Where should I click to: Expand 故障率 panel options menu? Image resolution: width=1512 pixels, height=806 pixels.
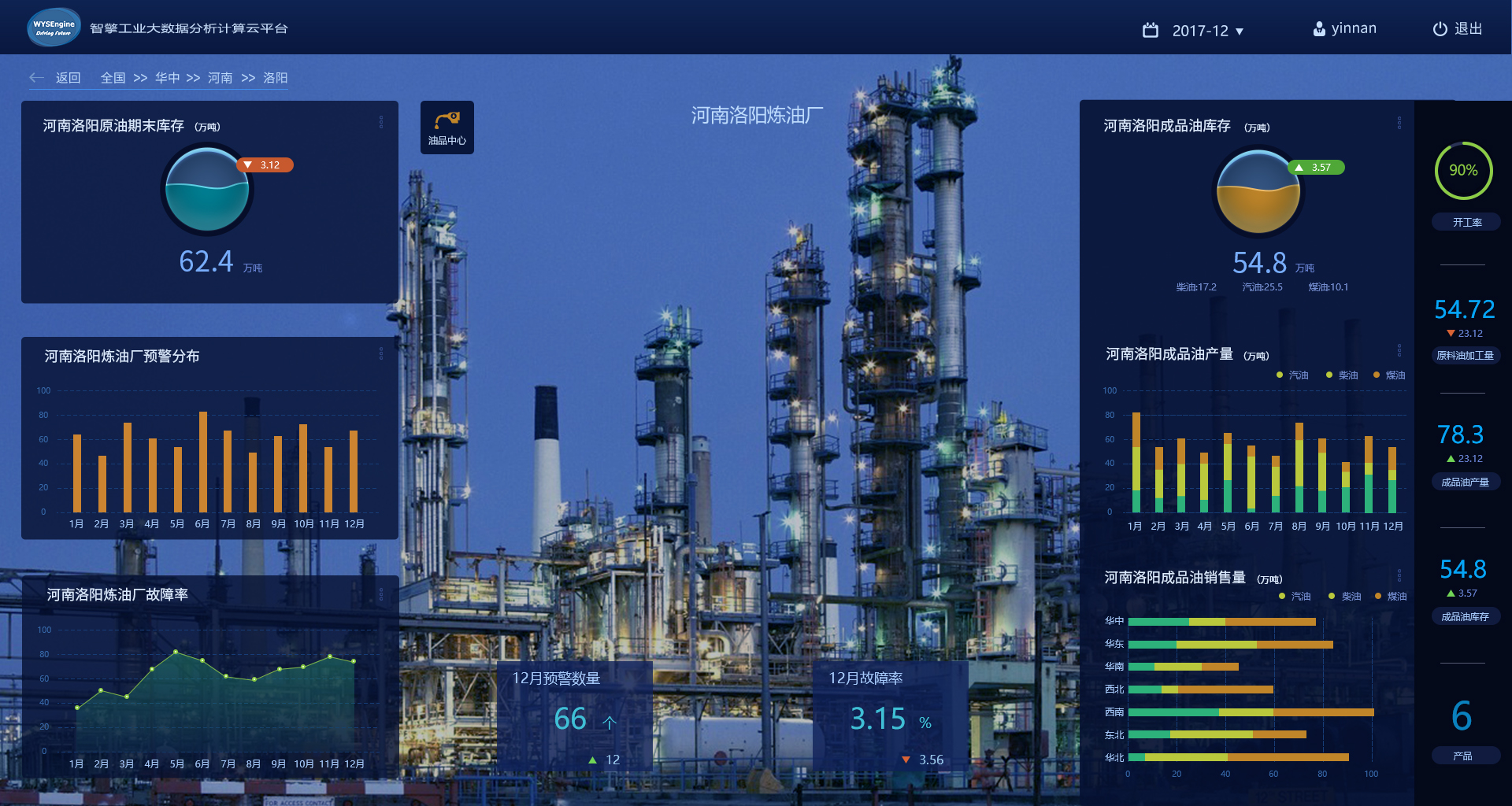[x=381, y=593]
